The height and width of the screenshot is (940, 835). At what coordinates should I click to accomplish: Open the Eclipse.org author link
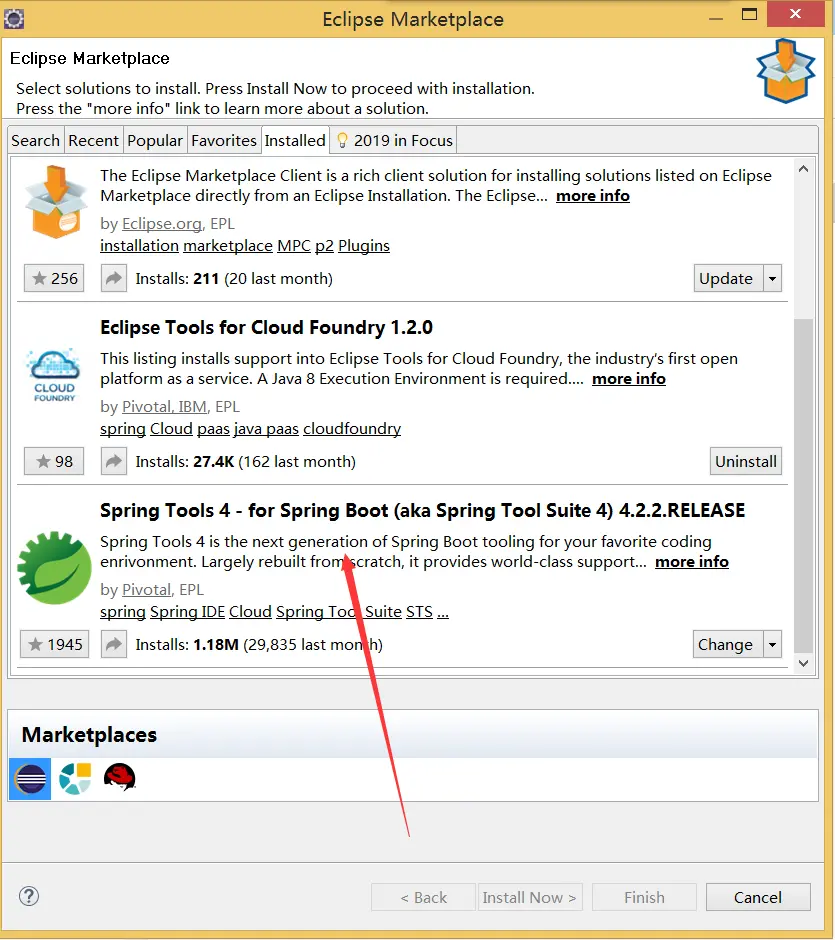pyautogui.click(x=162, y=224)
